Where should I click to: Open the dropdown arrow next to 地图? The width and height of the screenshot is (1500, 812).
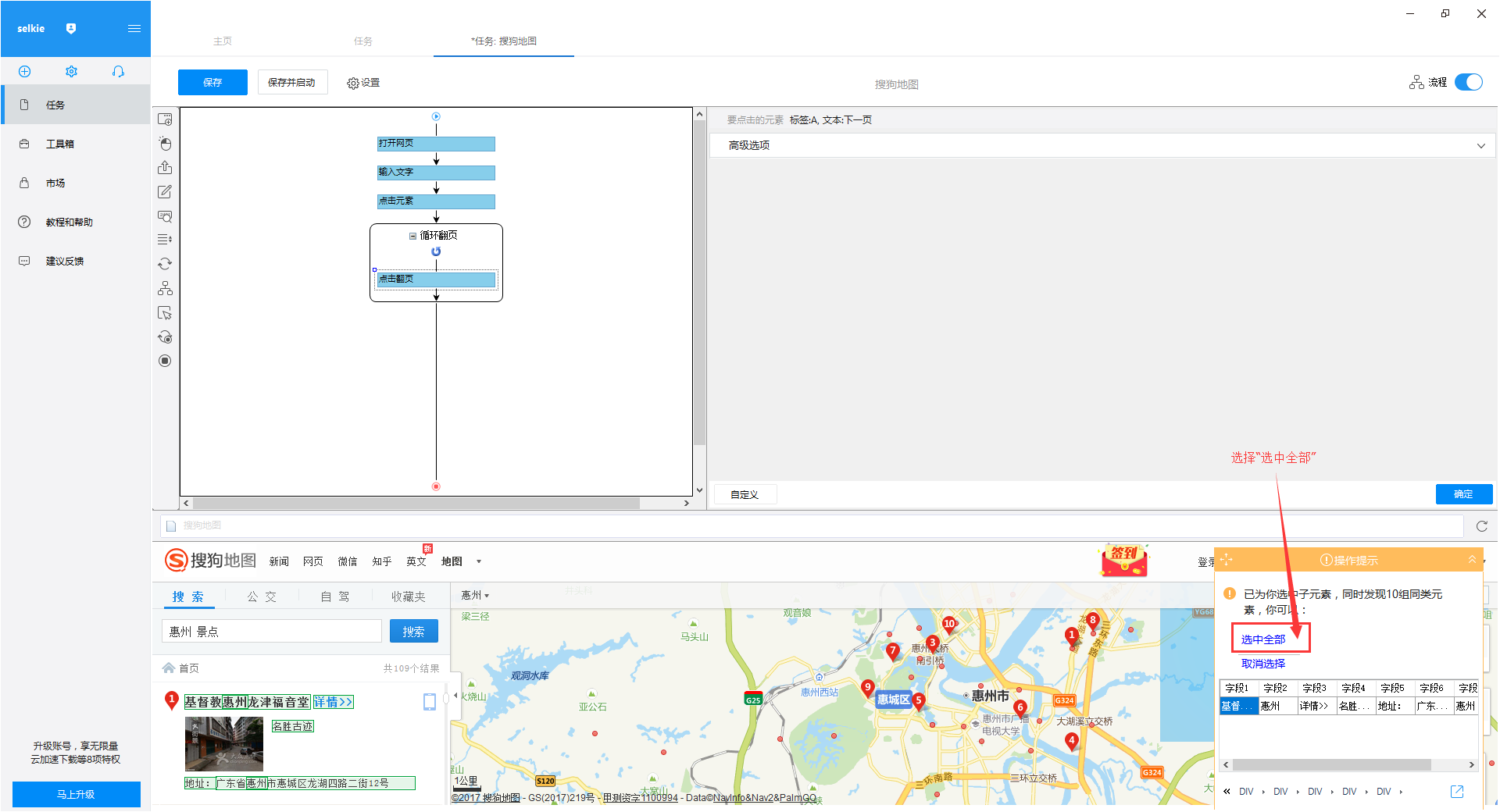point(479,562)
